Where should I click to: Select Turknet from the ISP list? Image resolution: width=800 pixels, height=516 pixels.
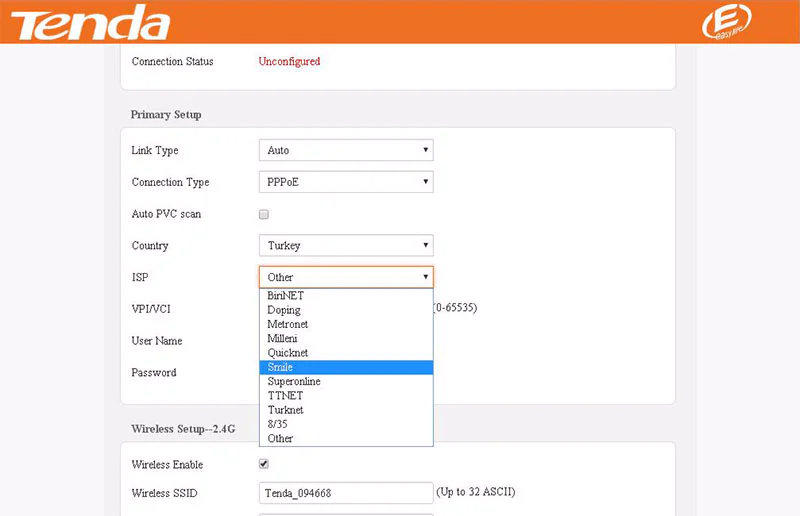click(x=346, y=410)
